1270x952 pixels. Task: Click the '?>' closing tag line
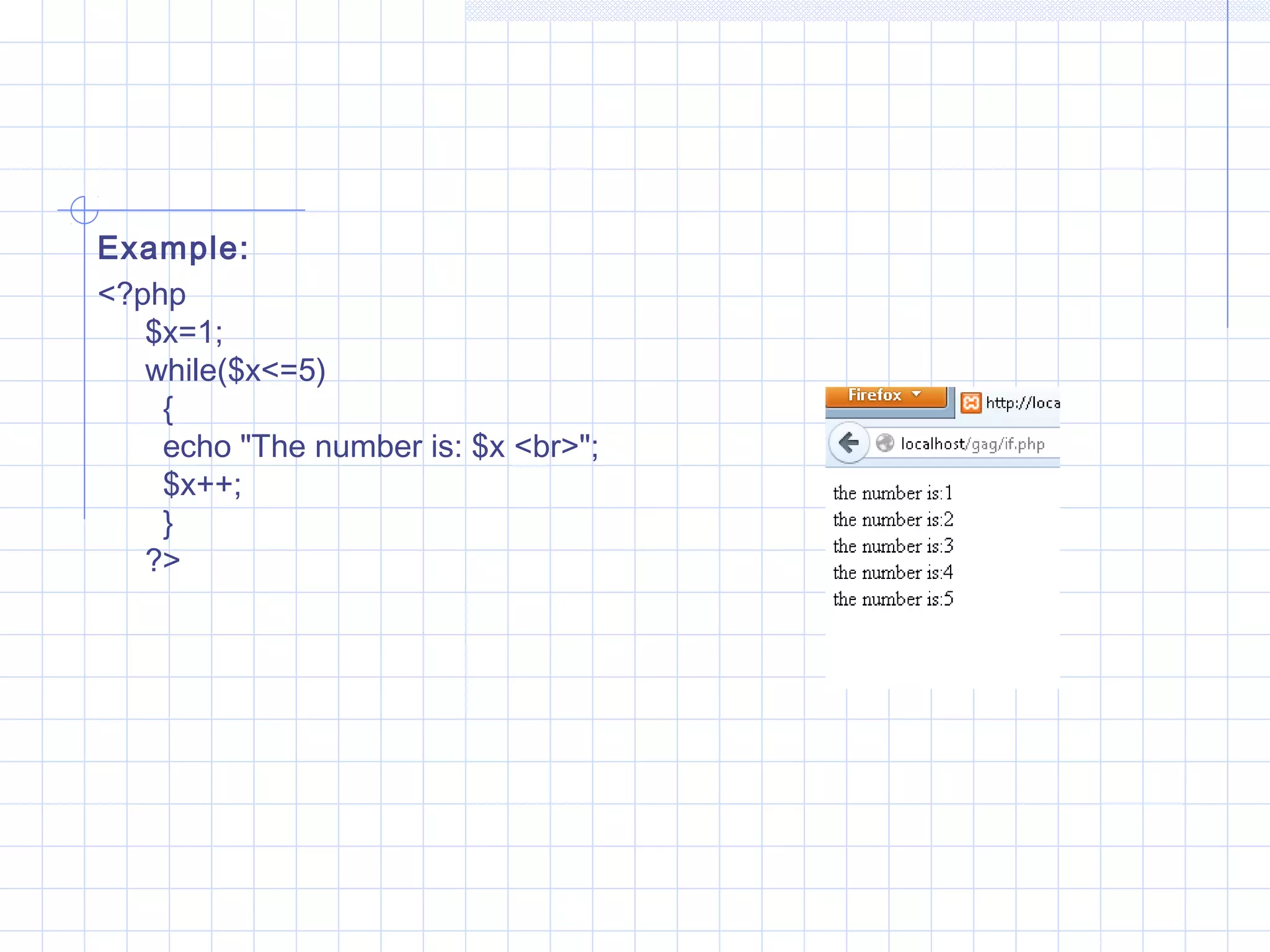point(162,560)
